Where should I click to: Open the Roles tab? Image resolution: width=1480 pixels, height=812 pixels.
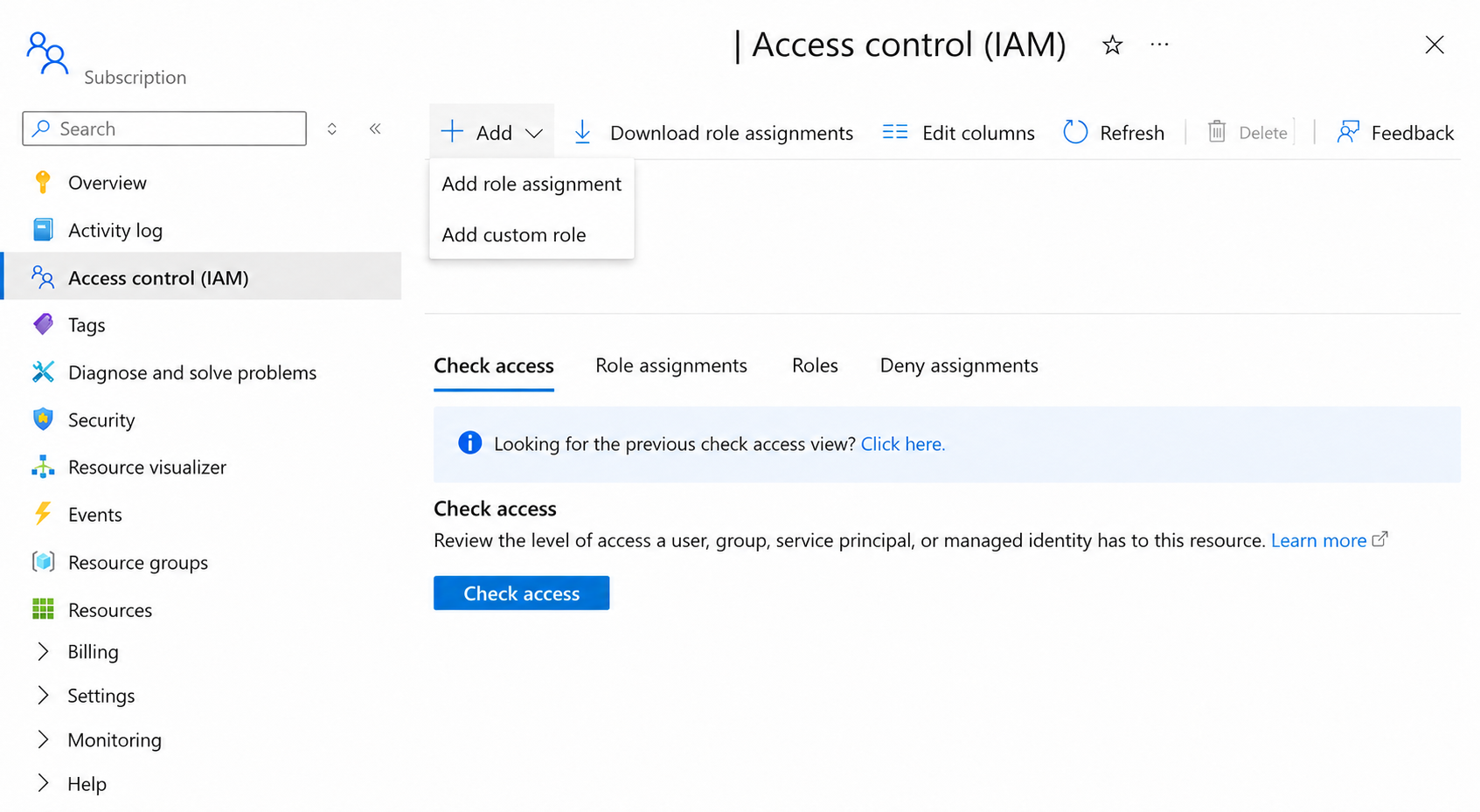(815, 365)
